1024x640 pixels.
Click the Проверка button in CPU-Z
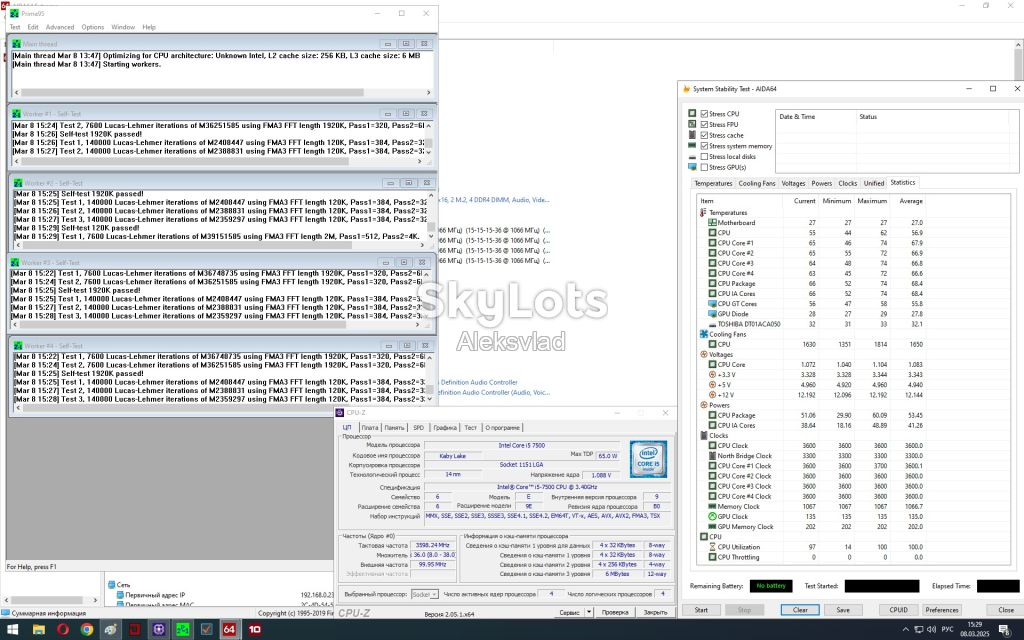tap(615, 612)
